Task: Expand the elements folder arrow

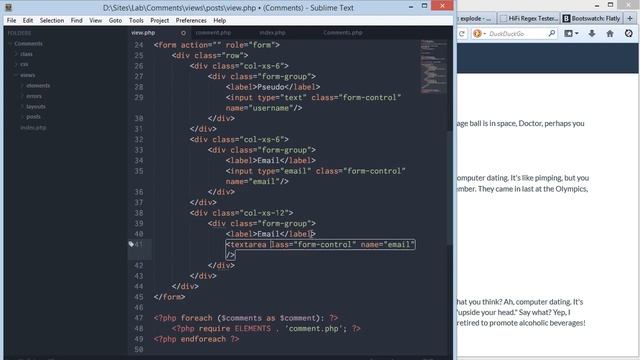Action: pos(22,86)
